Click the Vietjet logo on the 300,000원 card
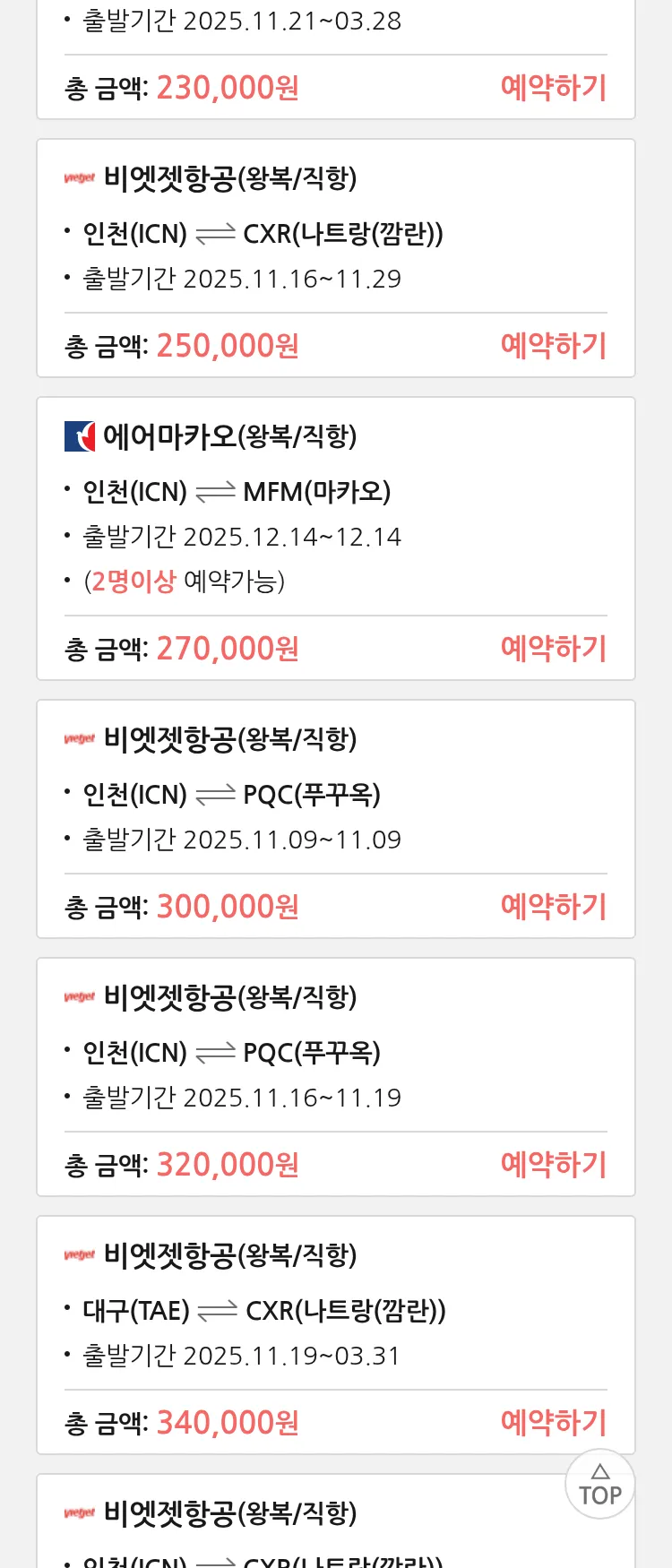672x1568 pixels. click(x=80, y=739)
